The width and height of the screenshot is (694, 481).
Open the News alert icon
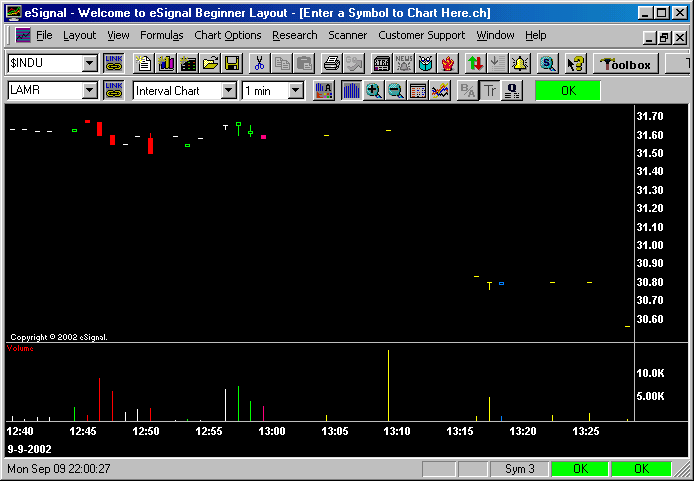(x=404, y=64)
